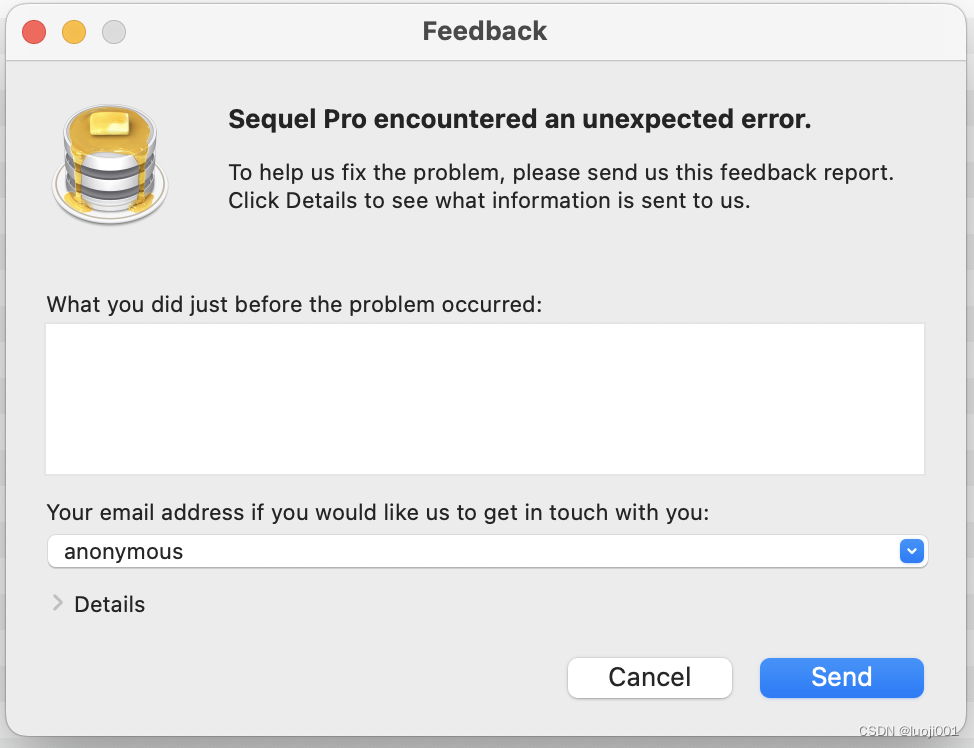Click inside the problem description text area
The image size is (974, 748).
[485, 398]
